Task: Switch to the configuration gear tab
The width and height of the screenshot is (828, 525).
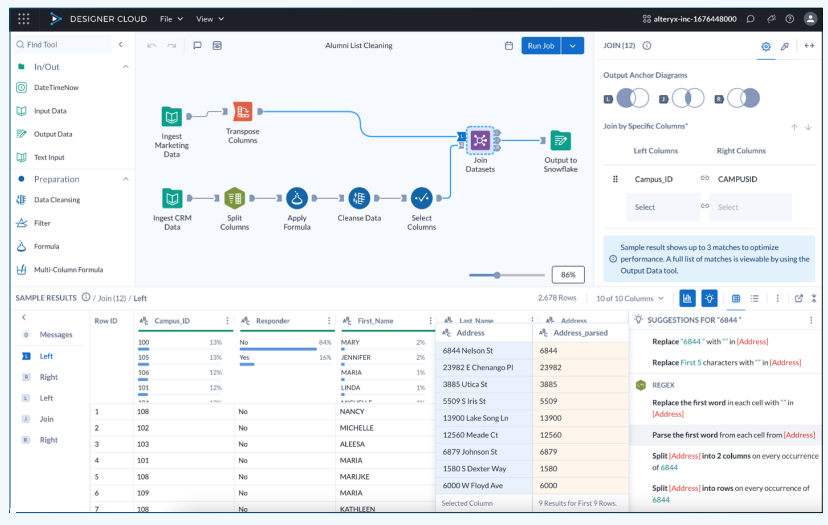Action: (766, 46)
